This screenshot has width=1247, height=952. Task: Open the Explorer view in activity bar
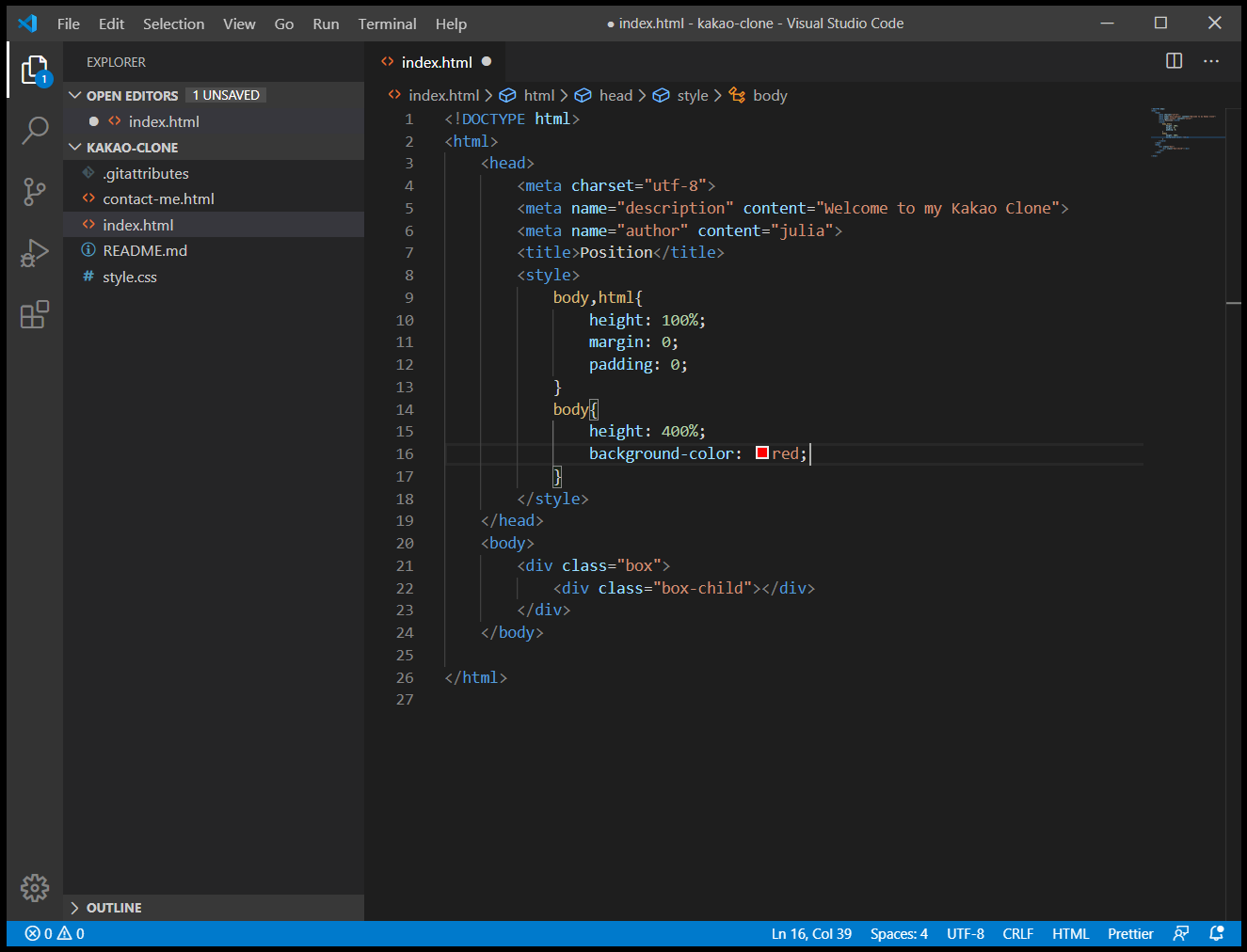click(35, 70)
